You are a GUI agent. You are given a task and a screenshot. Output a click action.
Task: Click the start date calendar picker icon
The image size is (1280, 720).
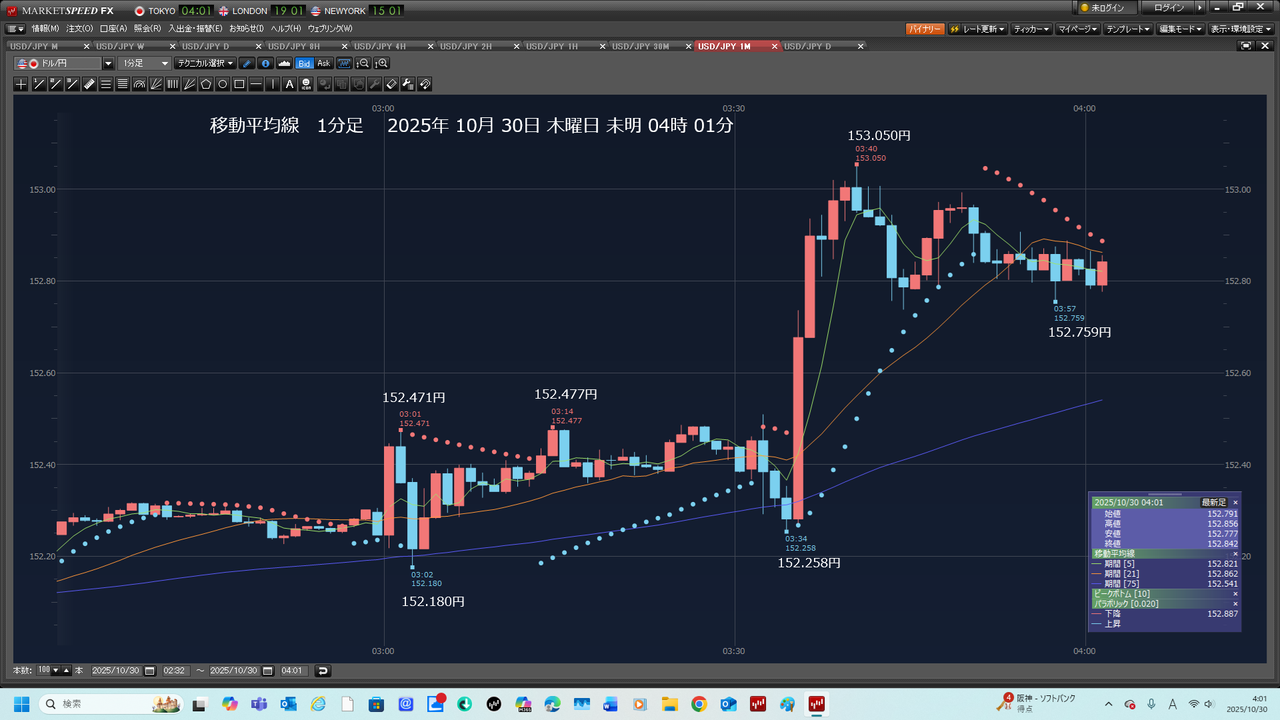(x=148, y=671)
